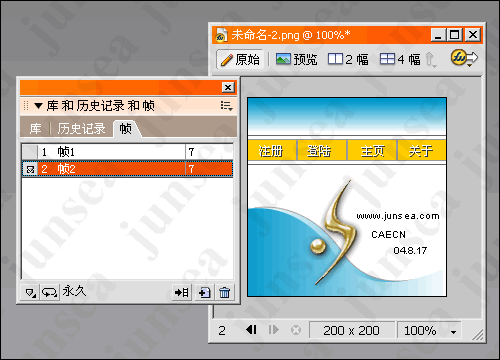This screenshot has width=500, height=360.
Task: Click the 注册 button in the canvas
Action: (x=271, y=151)
